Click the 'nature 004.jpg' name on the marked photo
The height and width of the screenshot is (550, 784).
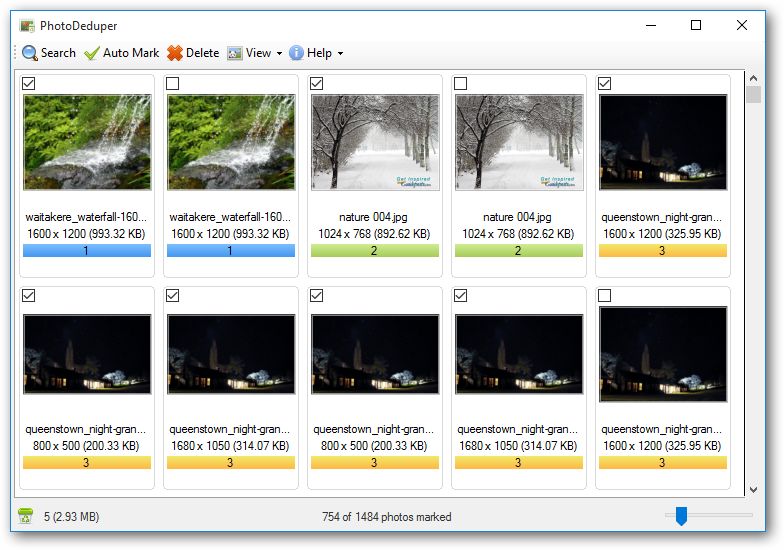tap(374, 217)
